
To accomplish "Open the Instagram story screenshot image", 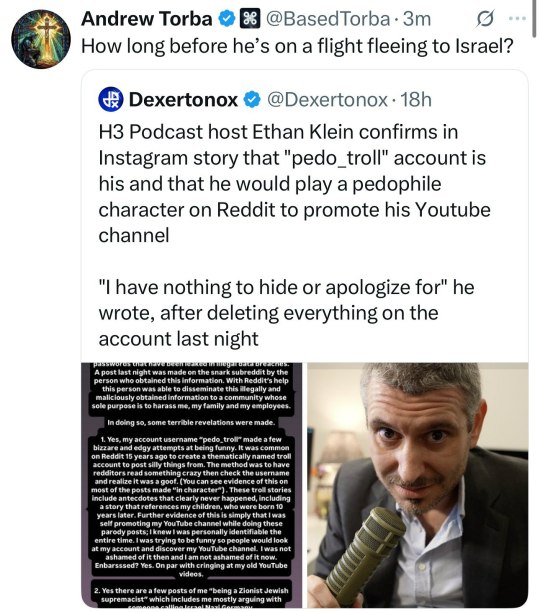I will (192, 485).
